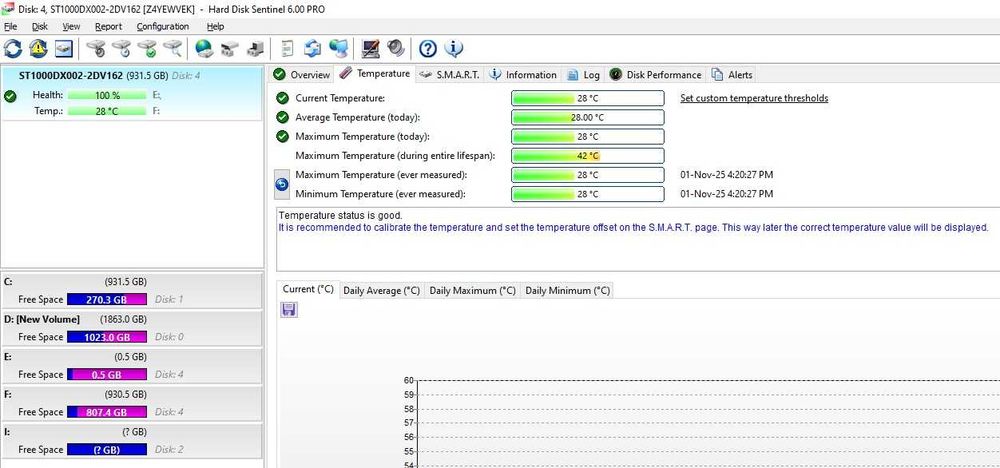Show the Daily Minimum (°C) chart tab

click(x=568, y=290)
